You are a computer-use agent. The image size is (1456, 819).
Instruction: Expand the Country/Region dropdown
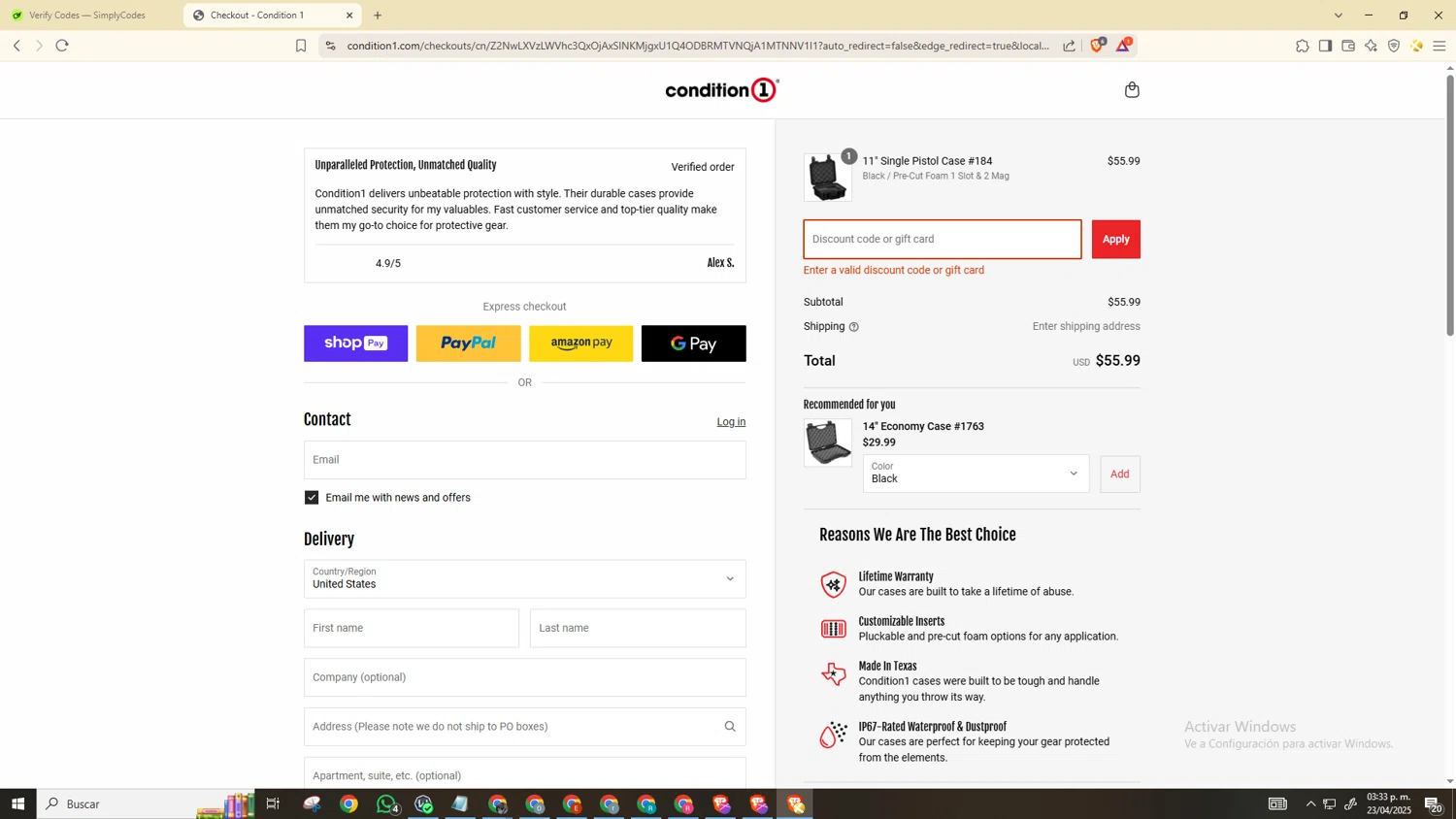click(x=525, y=579)
